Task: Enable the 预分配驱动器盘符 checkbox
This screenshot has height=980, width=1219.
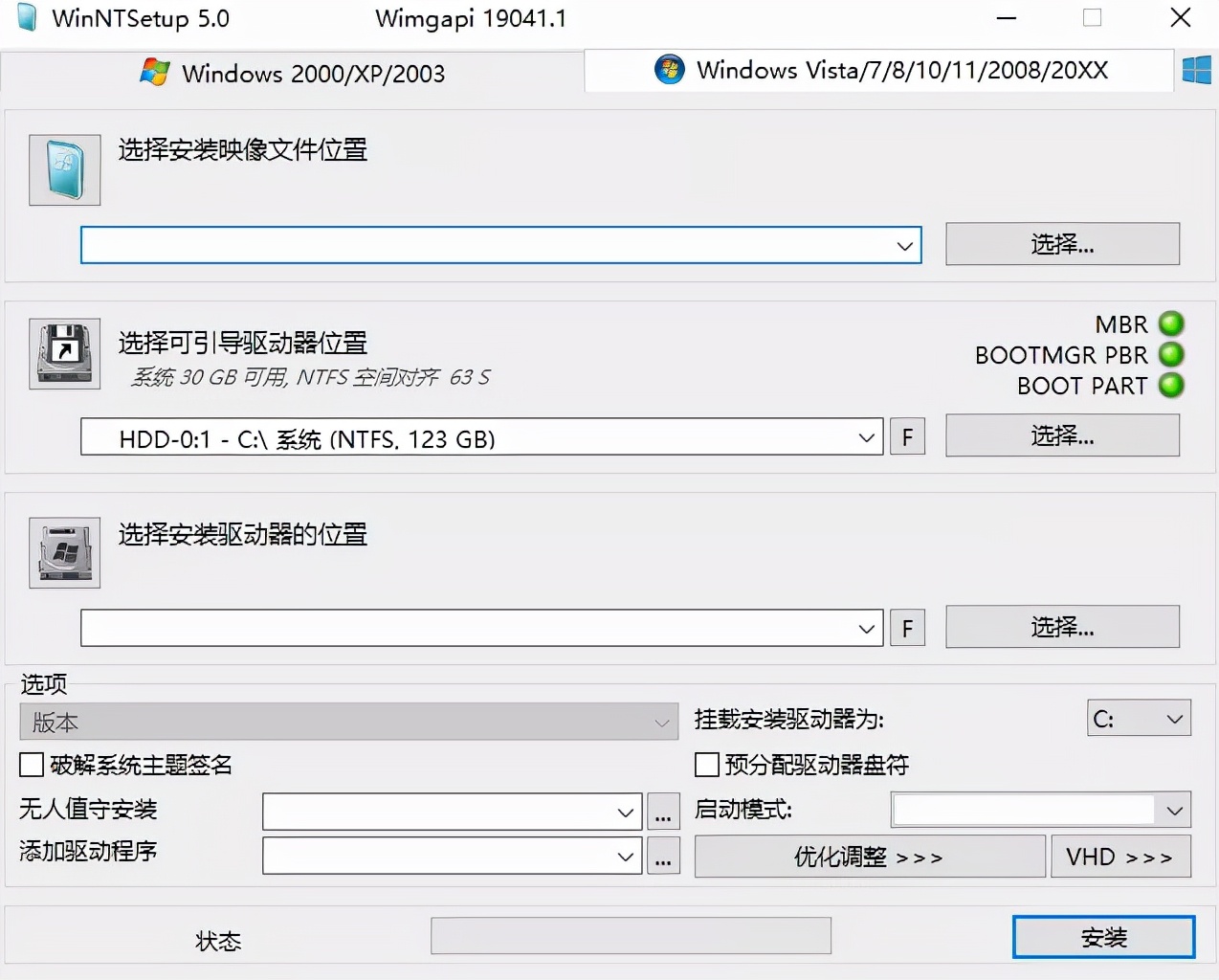Action: click(x=706, y=765)
